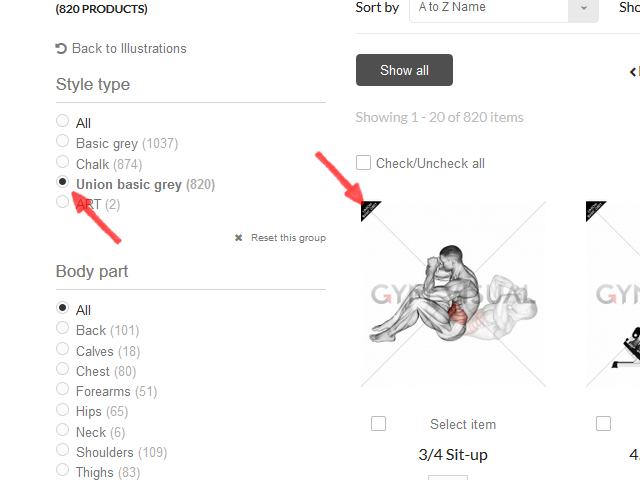This screenshot has height=480, width=640.
Task: Click the Show all button
Action: point(404,70)
